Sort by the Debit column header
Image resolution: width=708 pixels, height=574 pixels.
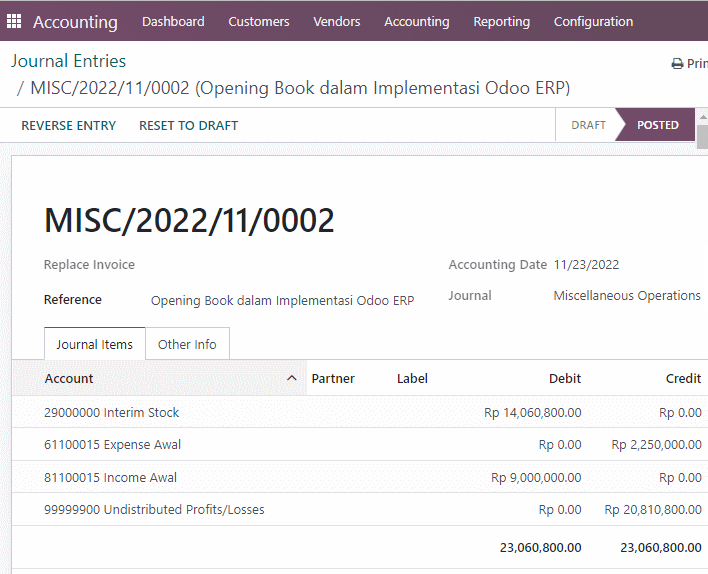[x=564, y=378]
